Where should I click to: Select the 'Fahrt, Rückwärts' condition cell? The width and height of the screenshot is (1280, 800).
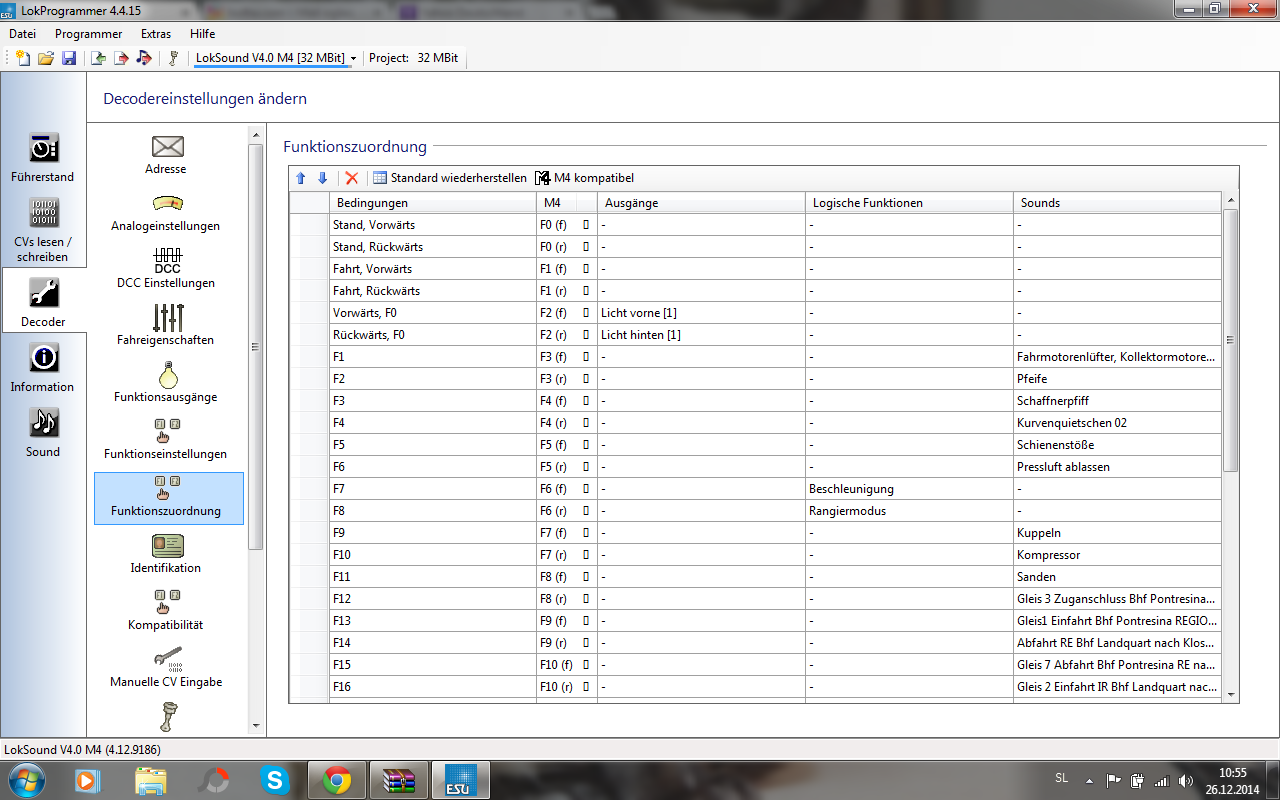[x=433, y=291]
